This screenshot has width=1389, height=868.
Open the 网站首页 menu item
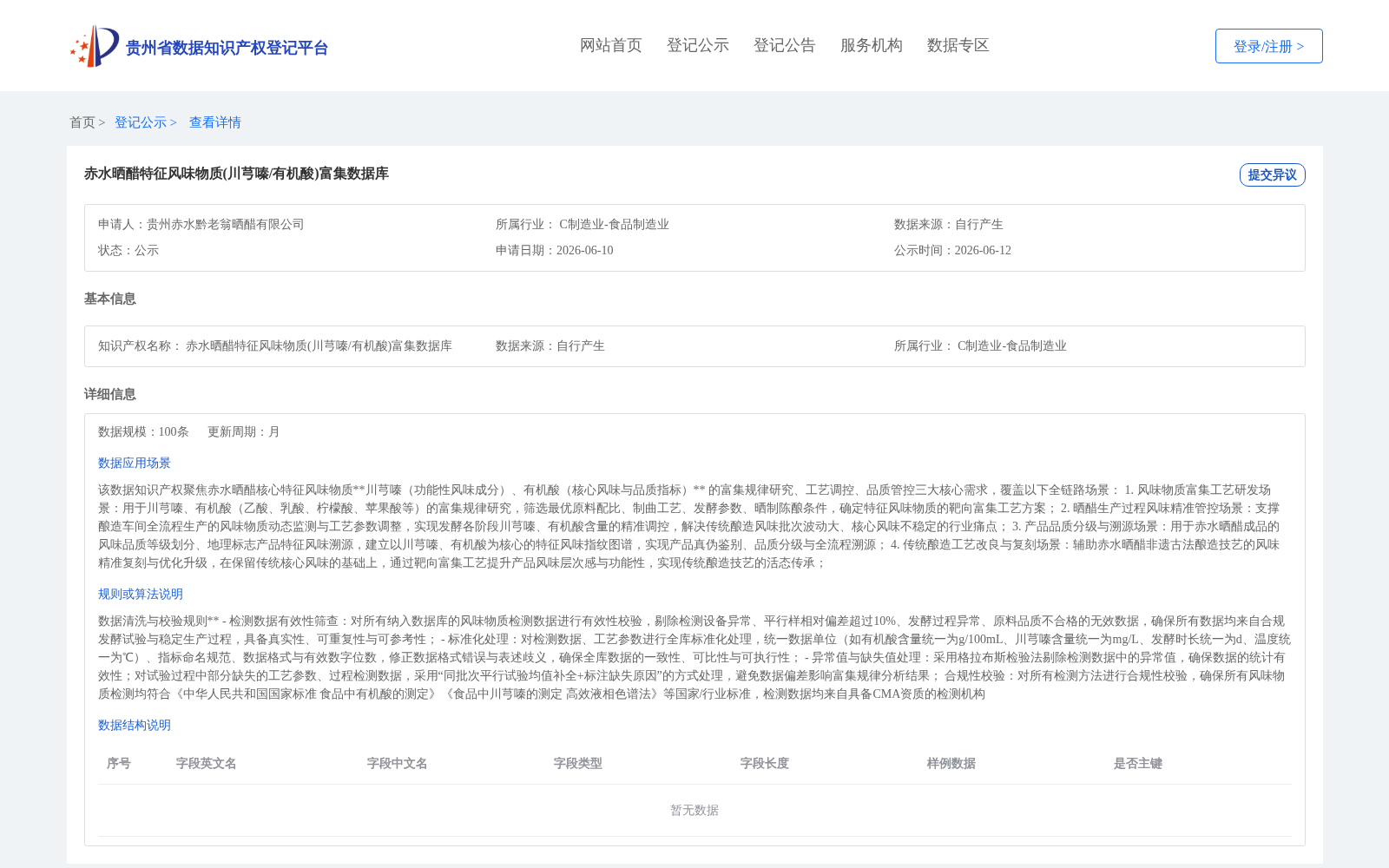[611, 45]
